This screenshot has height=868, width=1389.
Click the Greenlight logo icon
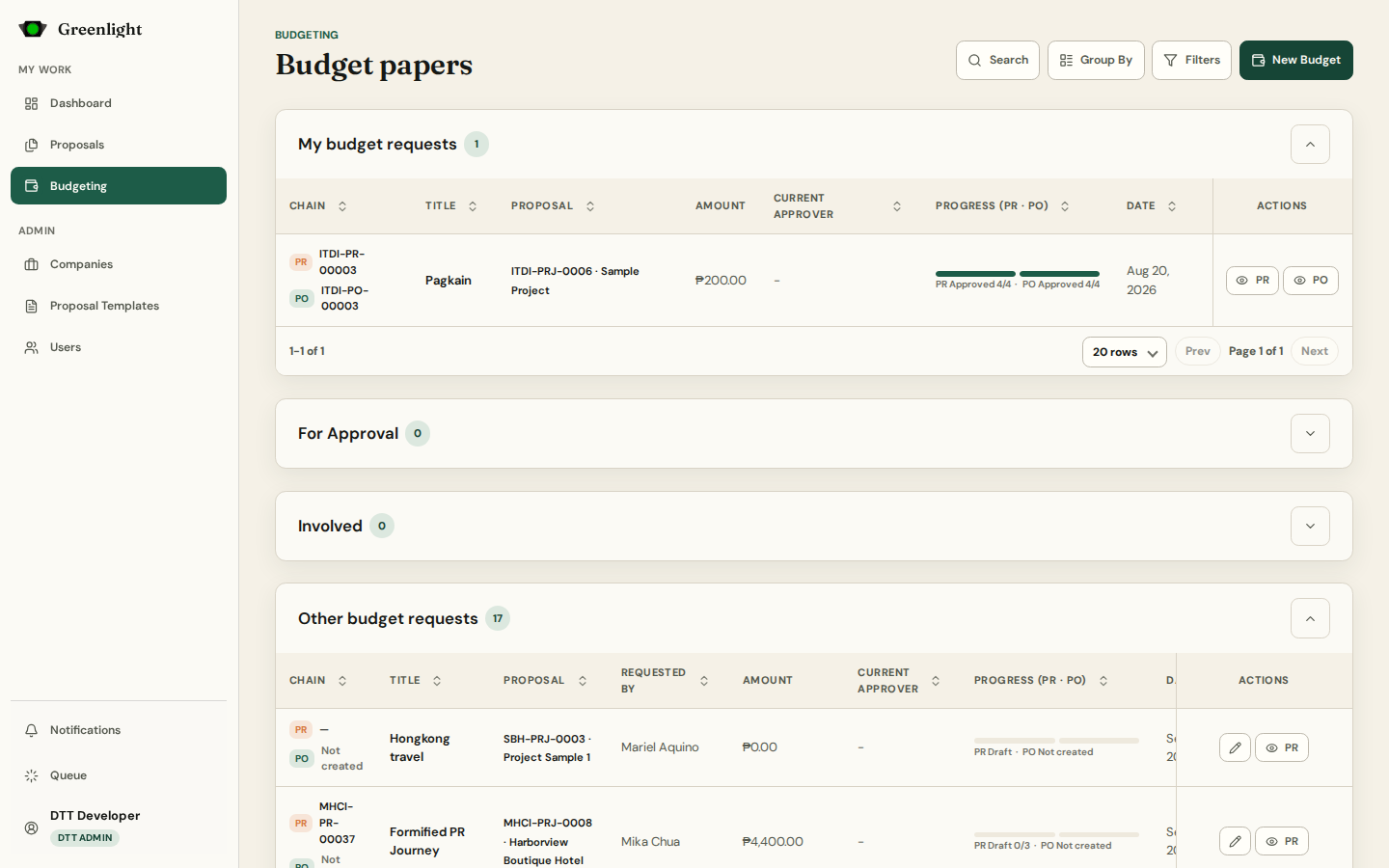(x=33, y=29)
